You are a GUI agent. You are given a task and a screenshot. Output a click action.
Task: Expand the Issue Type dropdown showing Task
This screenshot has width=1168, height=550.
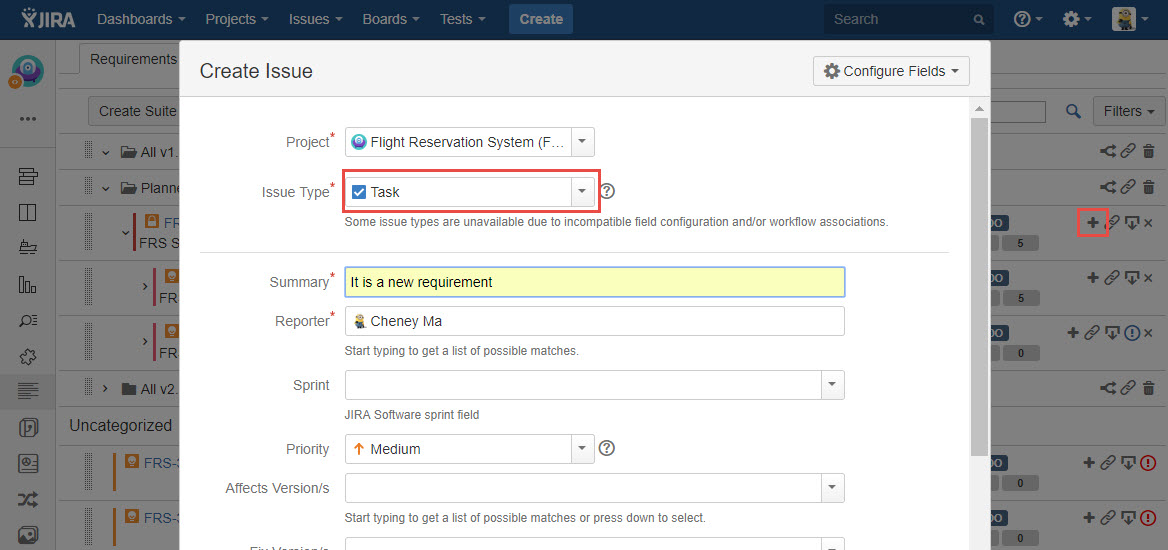pyautogui.click(x=582, y=192)
